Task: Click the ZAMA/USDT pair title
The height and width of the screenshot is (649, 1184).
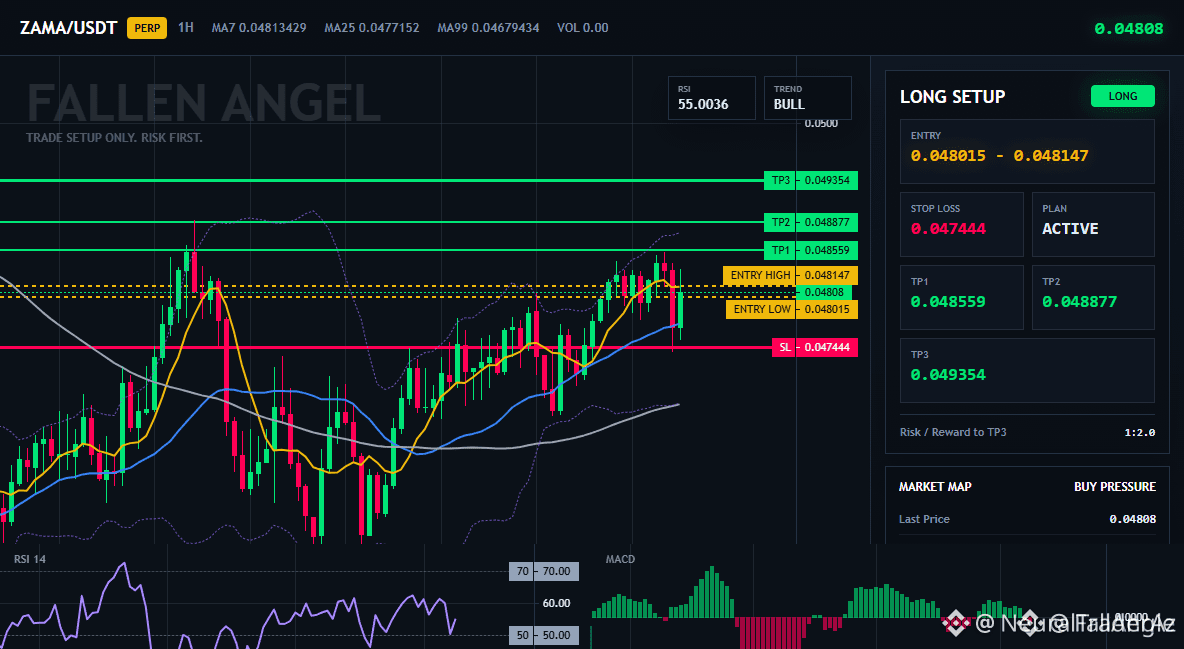Action: click(x=69, y=28)
